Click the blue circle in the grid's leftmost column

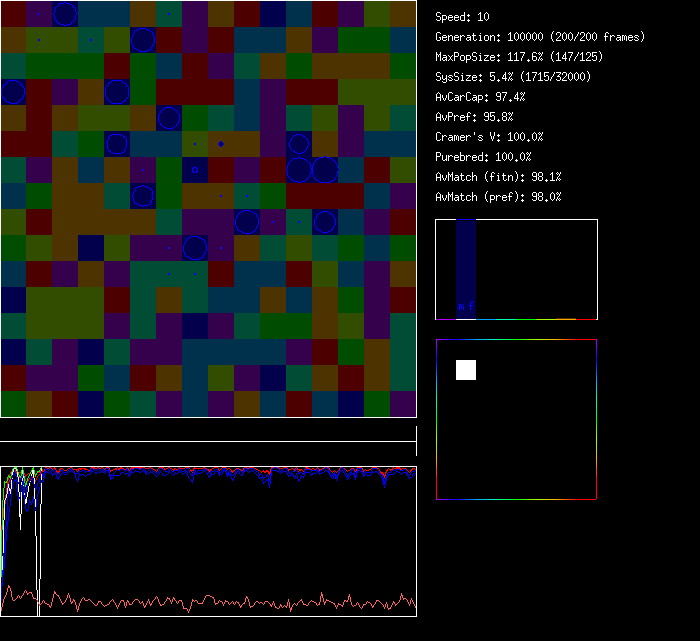[13, 92]
